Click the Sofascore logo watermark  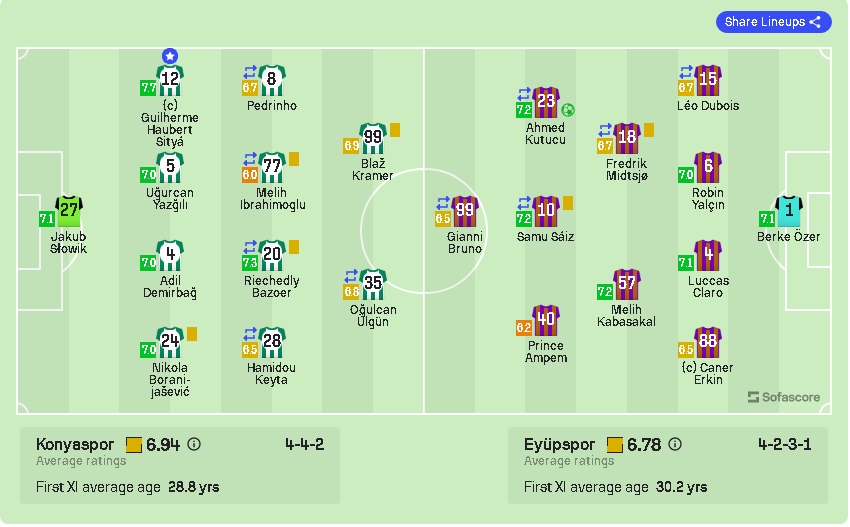[784, 397]
